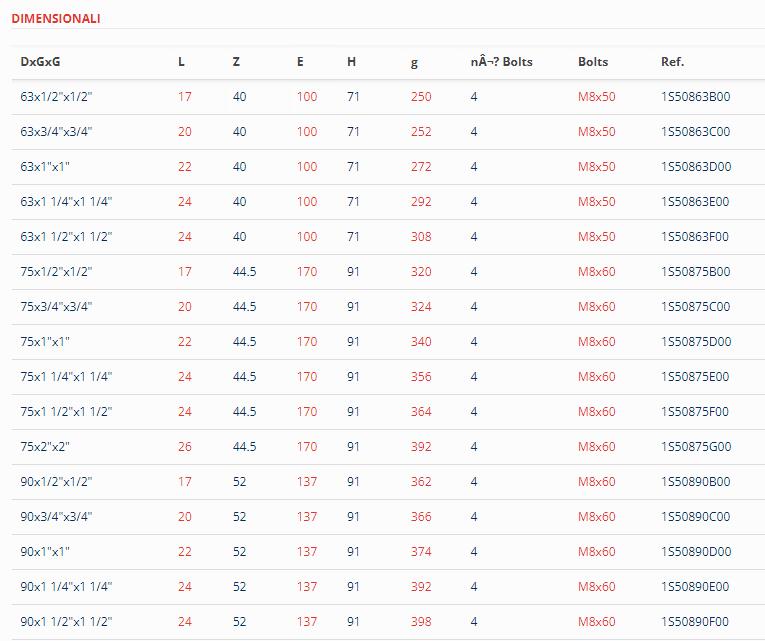The height and width of the screenshot is (641, 765).
Task: Select weight value 398 in last row
Action: click(421, 621)
